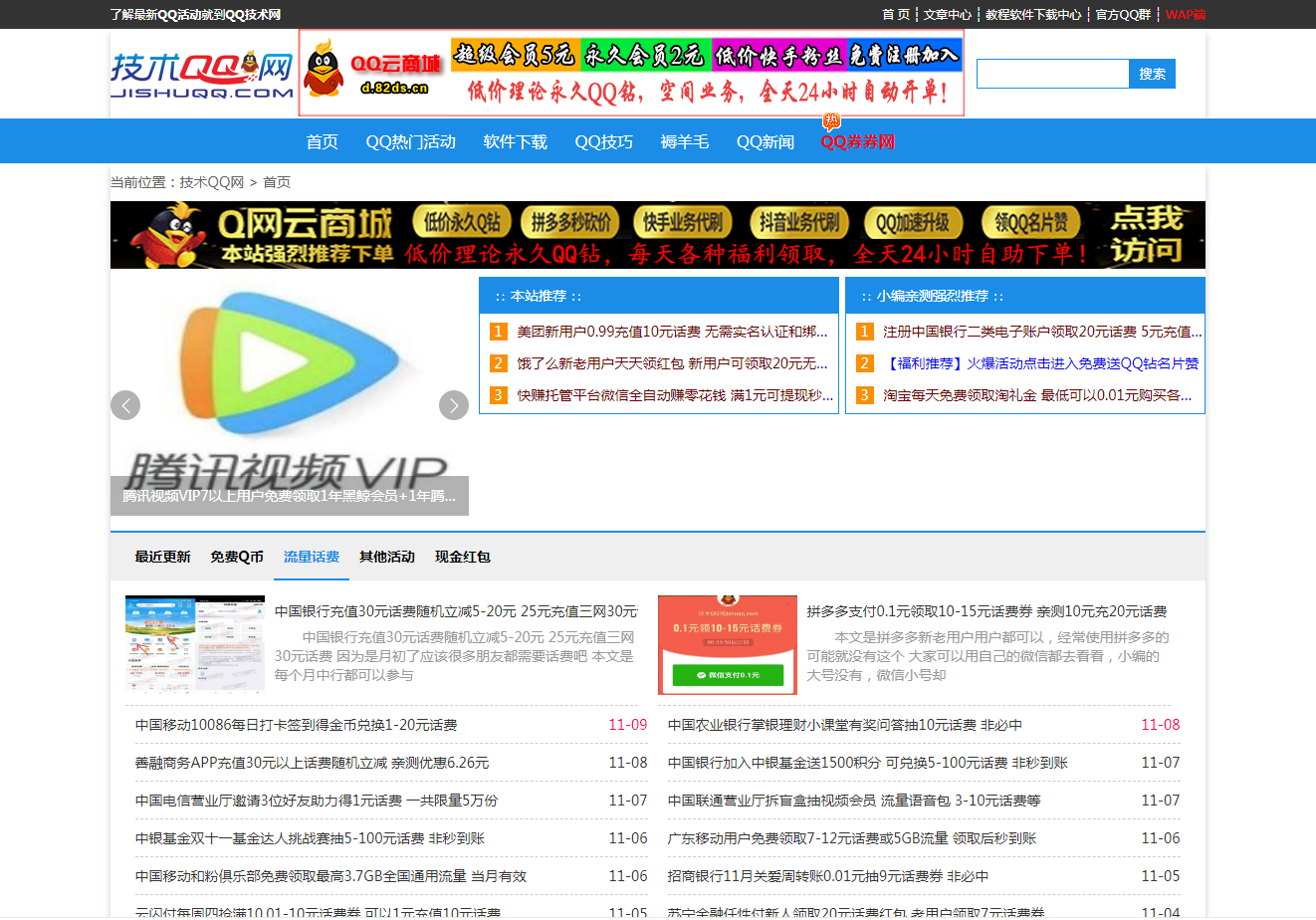Advance slideshow with right carousel arrow
The width and height of the screenshot is (1316, 920).
(x=454, y=405)
